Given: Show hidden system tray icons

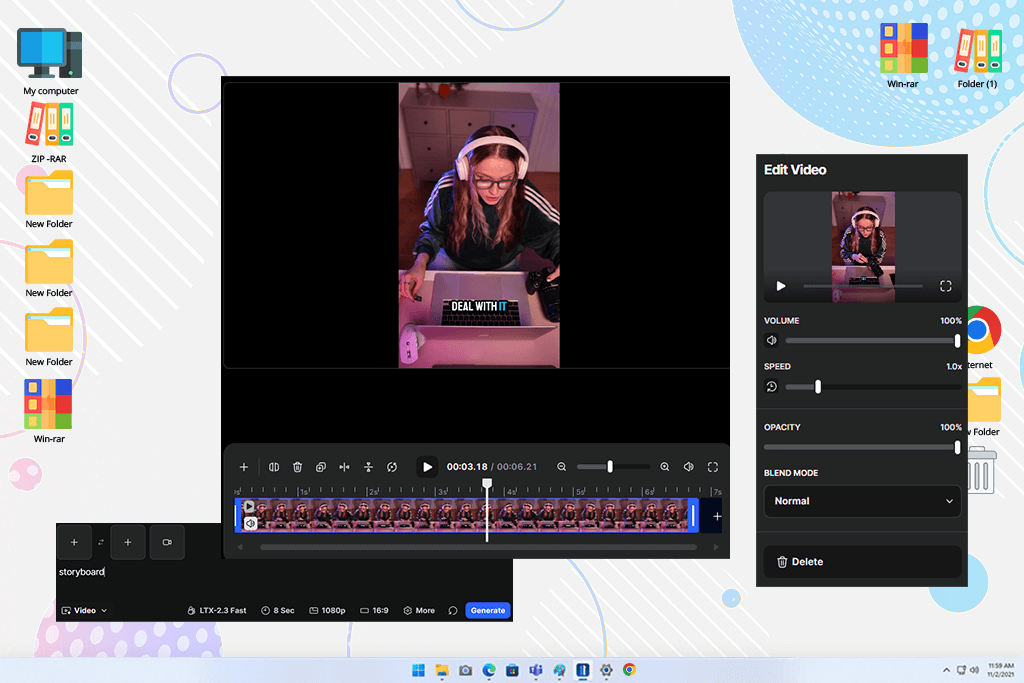Looking at the screenshot, I should tap(946, 670).
